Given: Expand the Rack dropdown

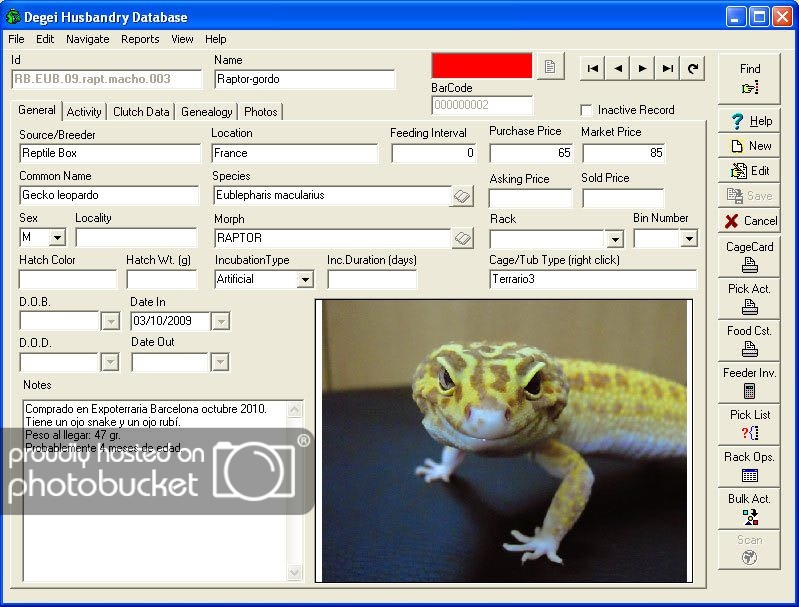Looking at the screenshot, I should (x=614, y=239).
